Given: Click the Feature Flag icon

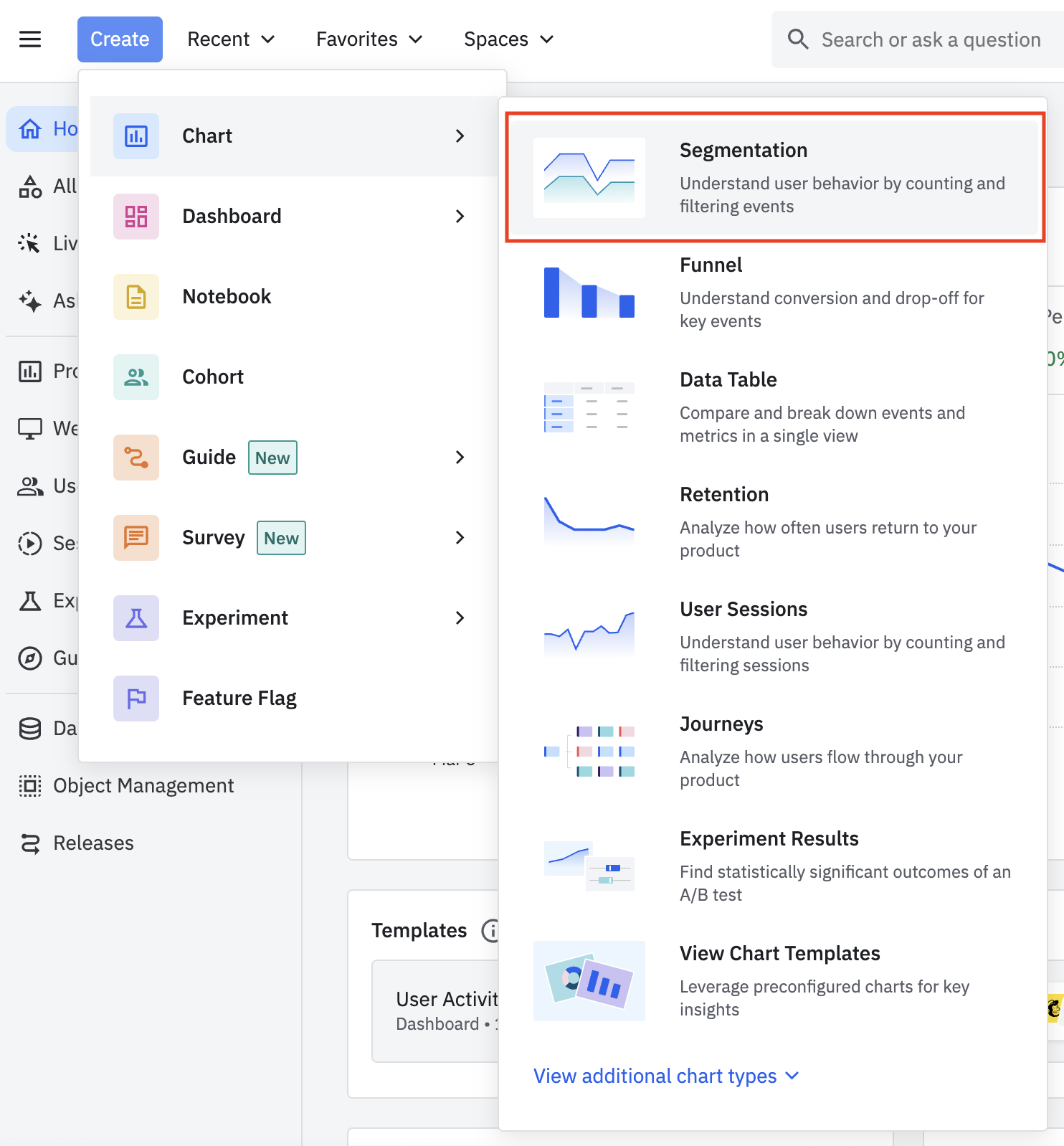Looking at the screenshot, I should 136,699.
